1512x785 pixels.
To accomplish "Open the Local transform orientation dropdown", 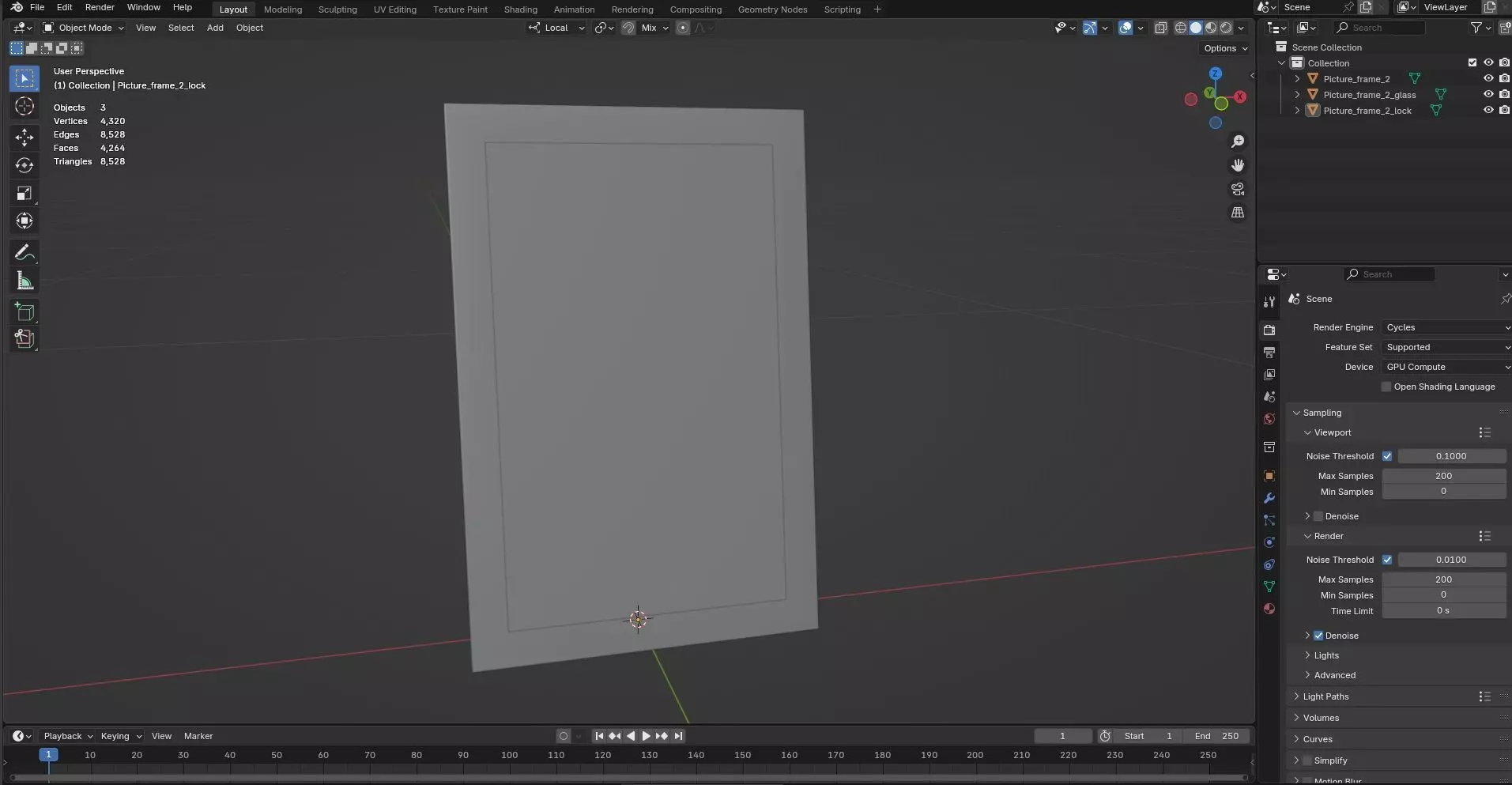I will 557,28.
